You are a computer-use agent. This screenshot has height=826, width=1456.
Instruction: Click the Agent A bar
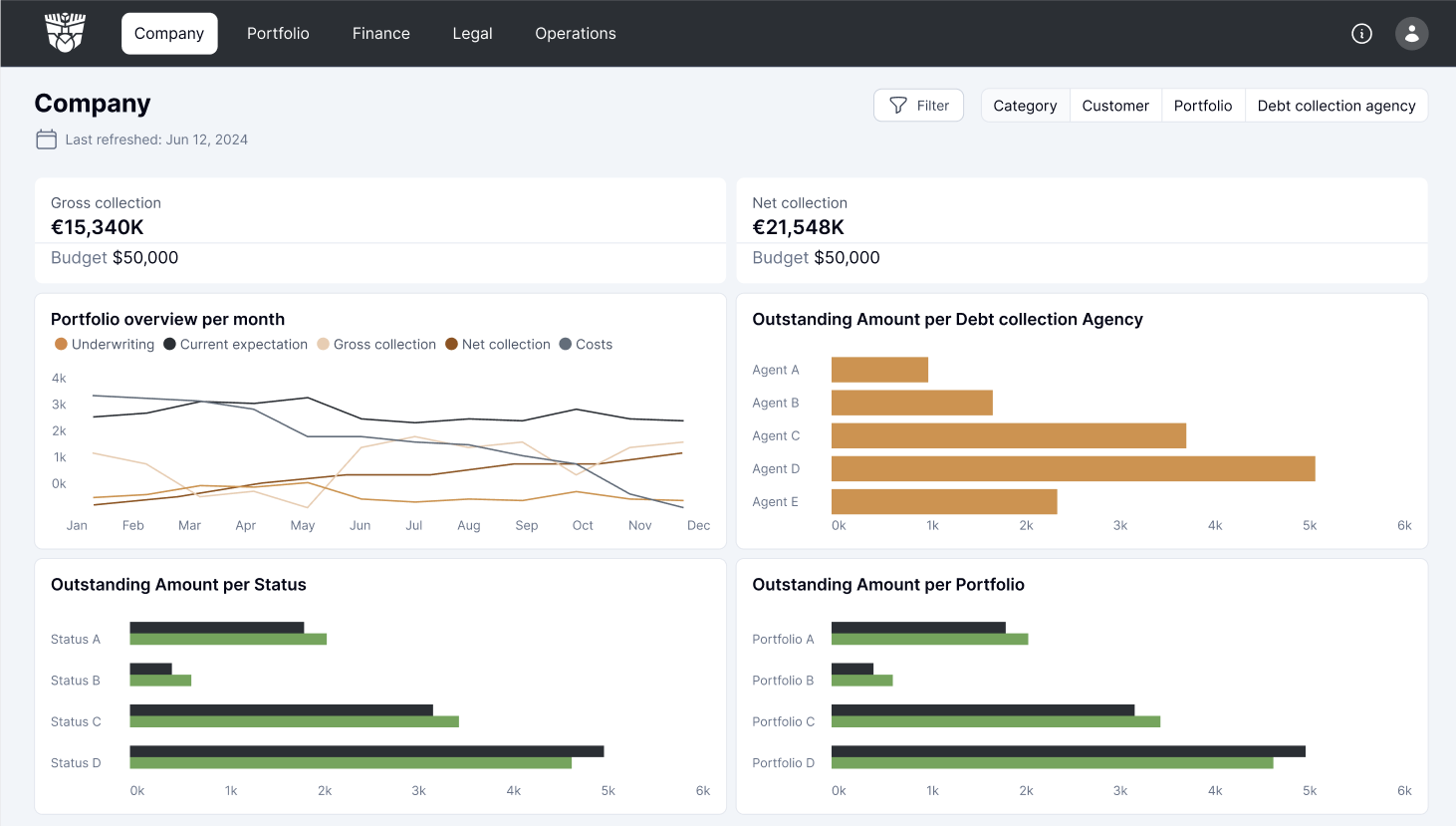(x=879, y=370)
